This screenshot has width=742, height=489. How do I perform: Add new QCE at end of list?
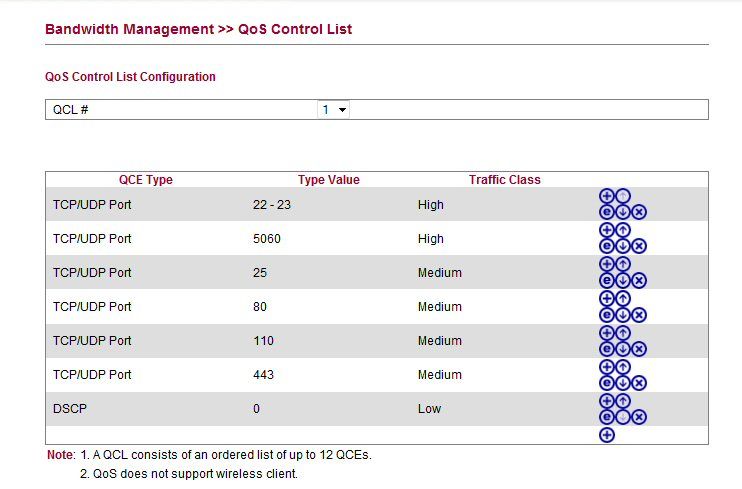607,435
